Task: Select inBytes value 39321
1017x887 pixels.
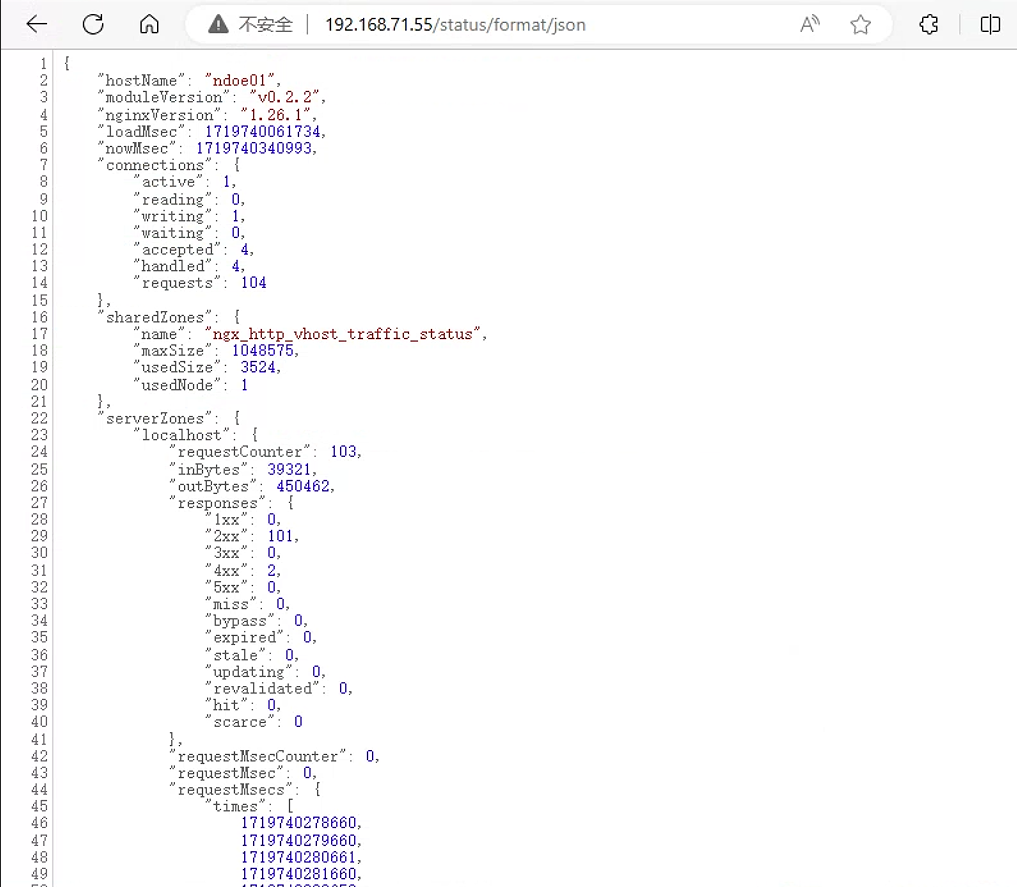Action: click(x=289, y=469)
